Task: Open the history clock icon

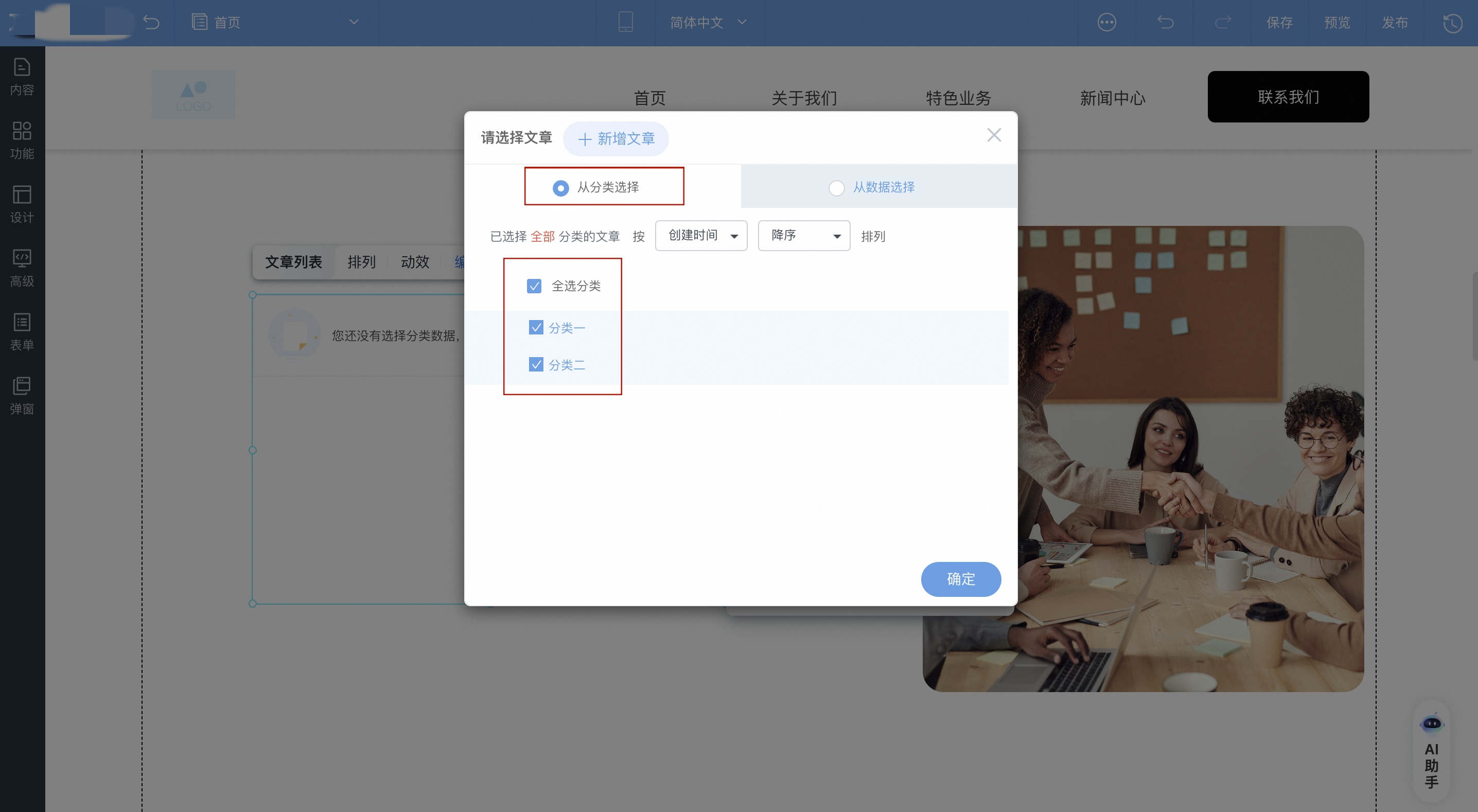Action: click(x=1452, y=23)
